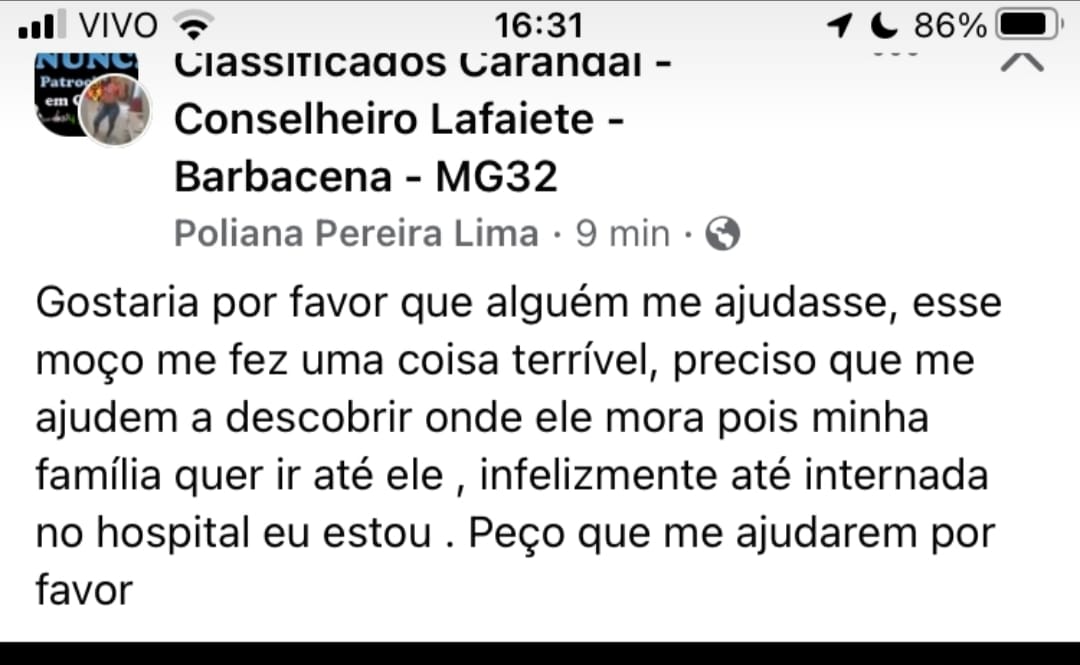Open Poliana Pereira Lima's profile
1080x665 pixels.
point(356,234)
